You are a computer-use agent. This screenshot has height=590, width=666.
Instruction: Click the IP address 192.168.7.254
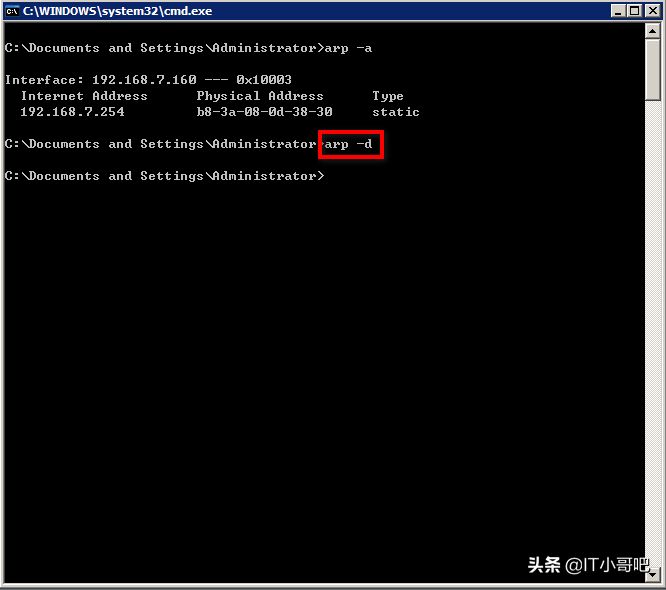72,112
